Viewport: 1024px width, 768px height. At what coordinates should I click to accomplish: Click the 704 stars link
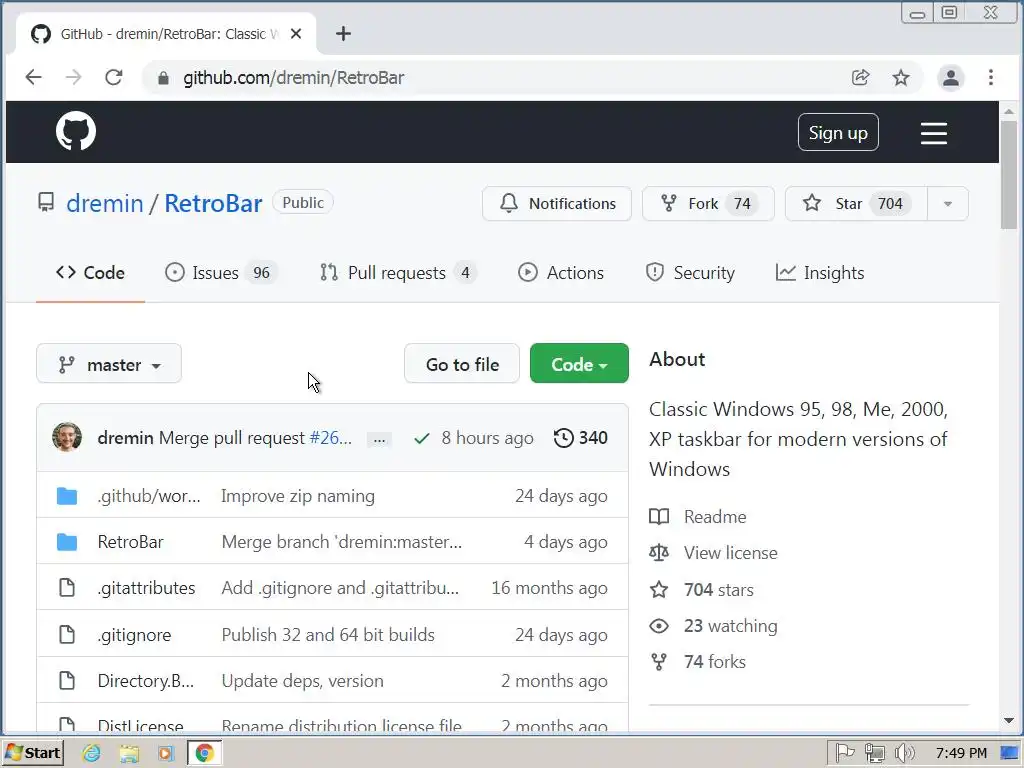718,590
